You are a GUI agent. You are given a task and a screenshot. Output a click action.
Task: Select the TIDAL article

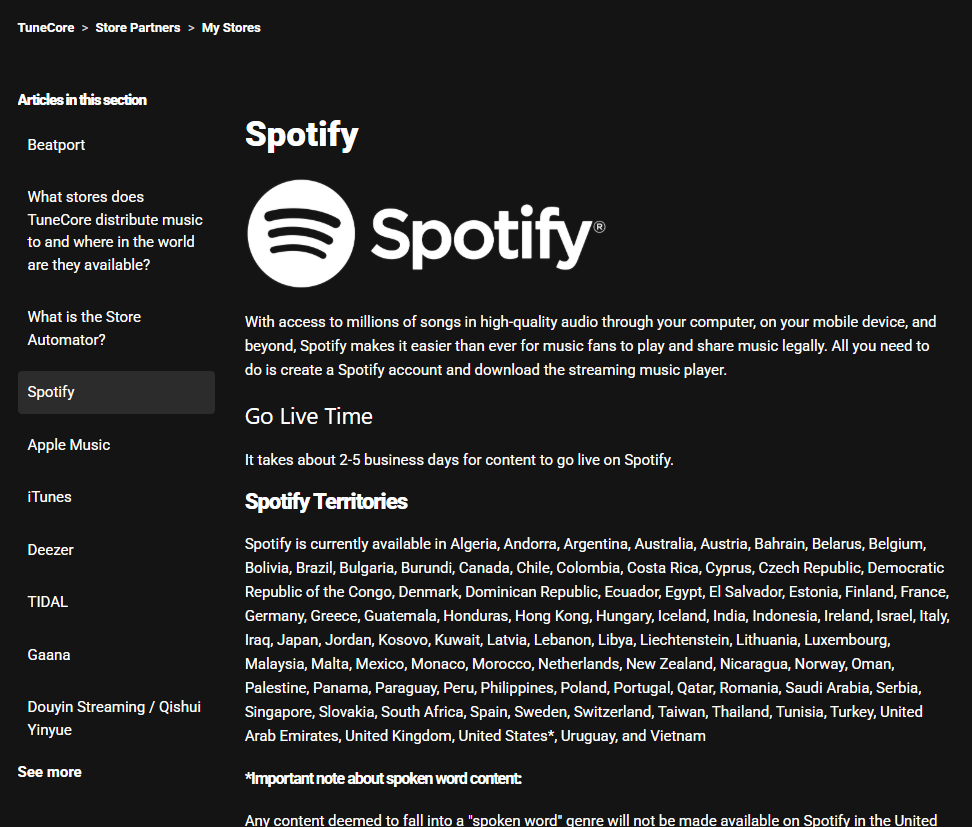click(47, 601)
